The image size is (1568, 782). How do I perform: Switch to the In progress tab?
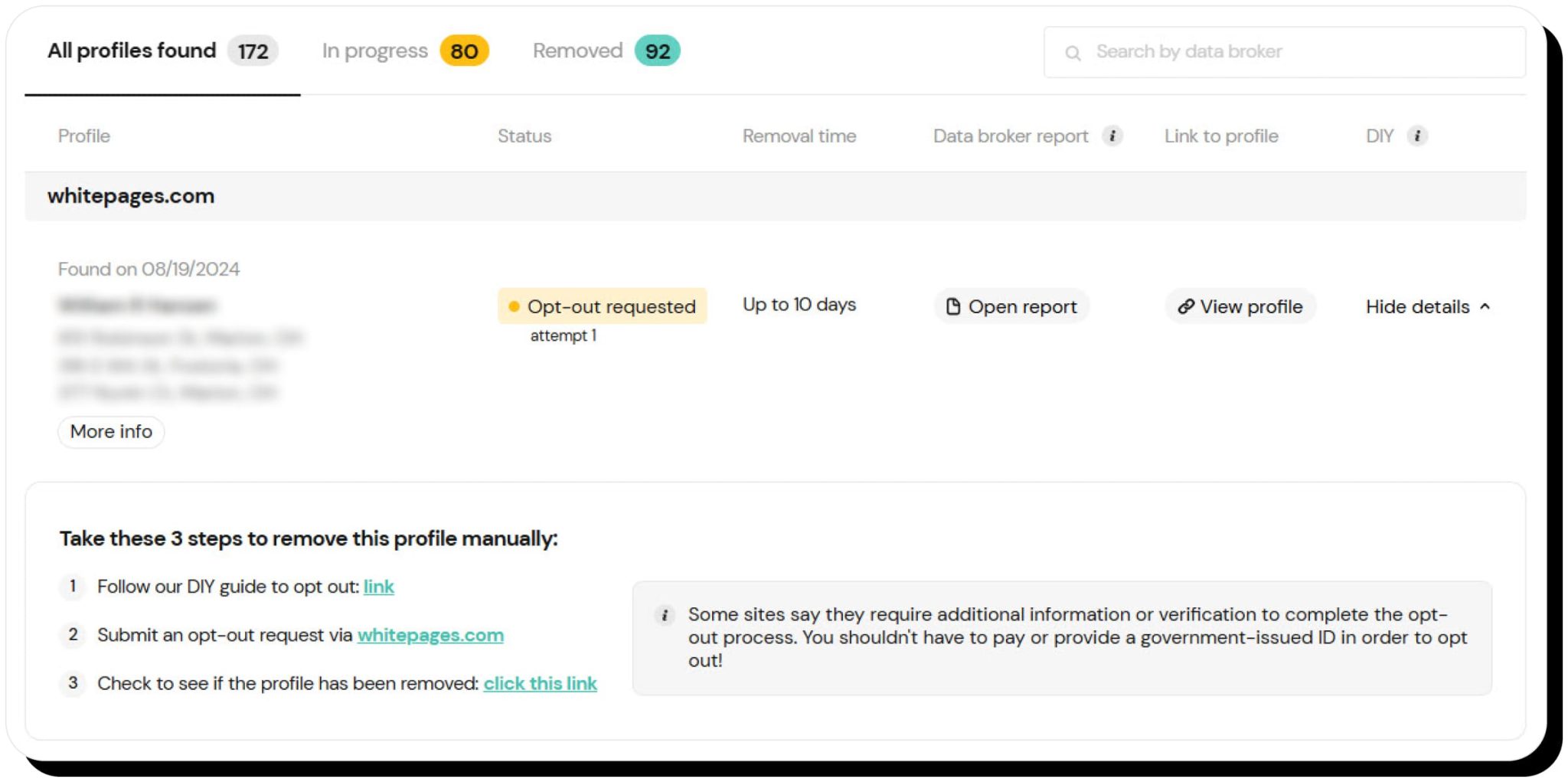click(374, 51)
